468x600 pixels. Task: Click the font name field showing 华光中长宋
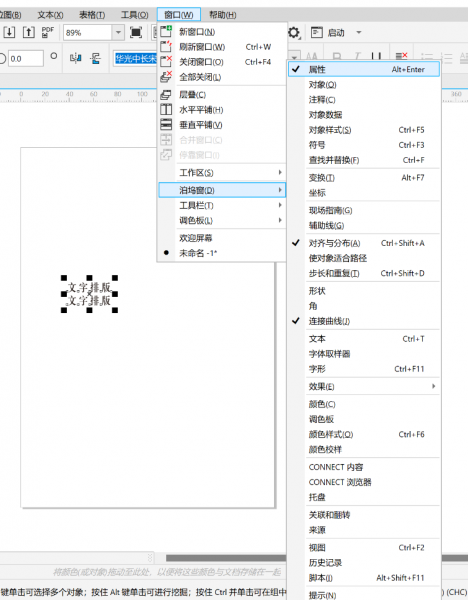(136, 58)
